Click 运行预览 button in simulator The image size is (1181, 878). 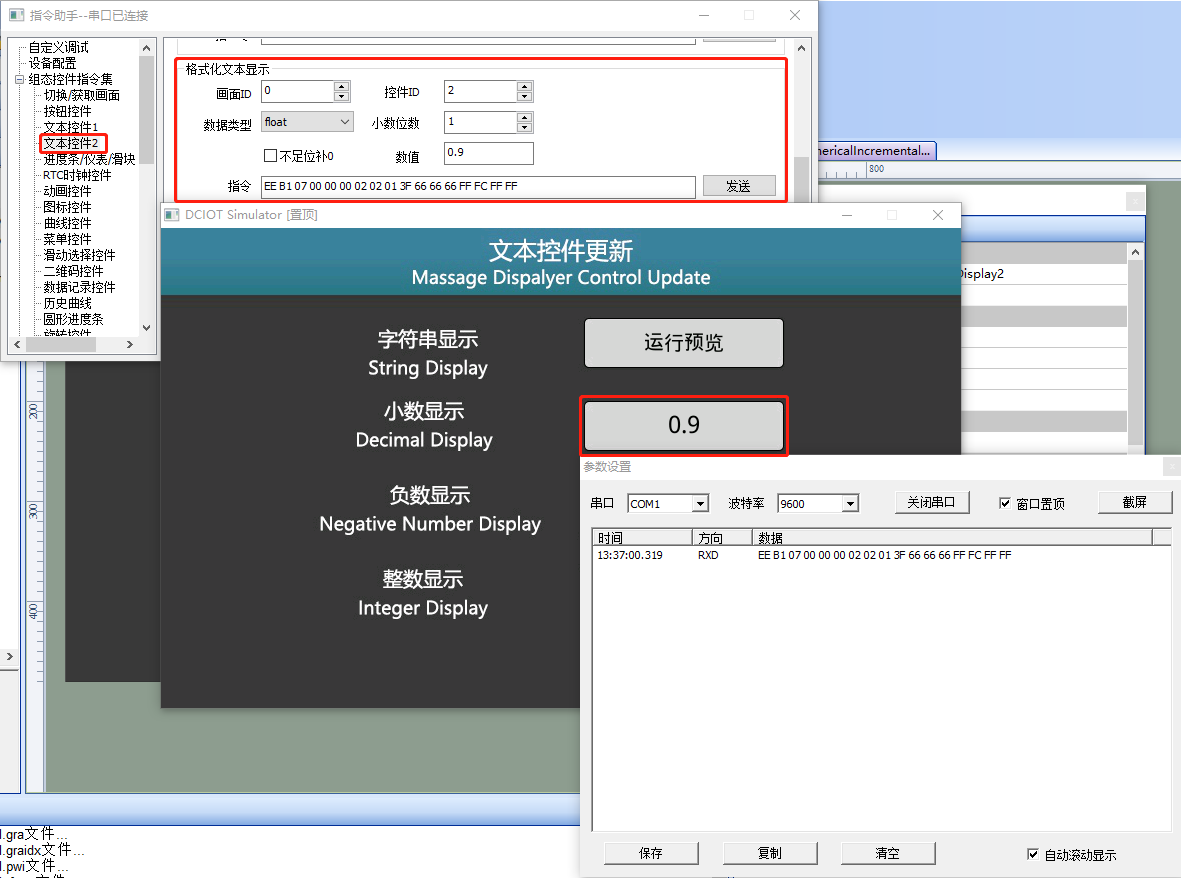click(684, 343)
